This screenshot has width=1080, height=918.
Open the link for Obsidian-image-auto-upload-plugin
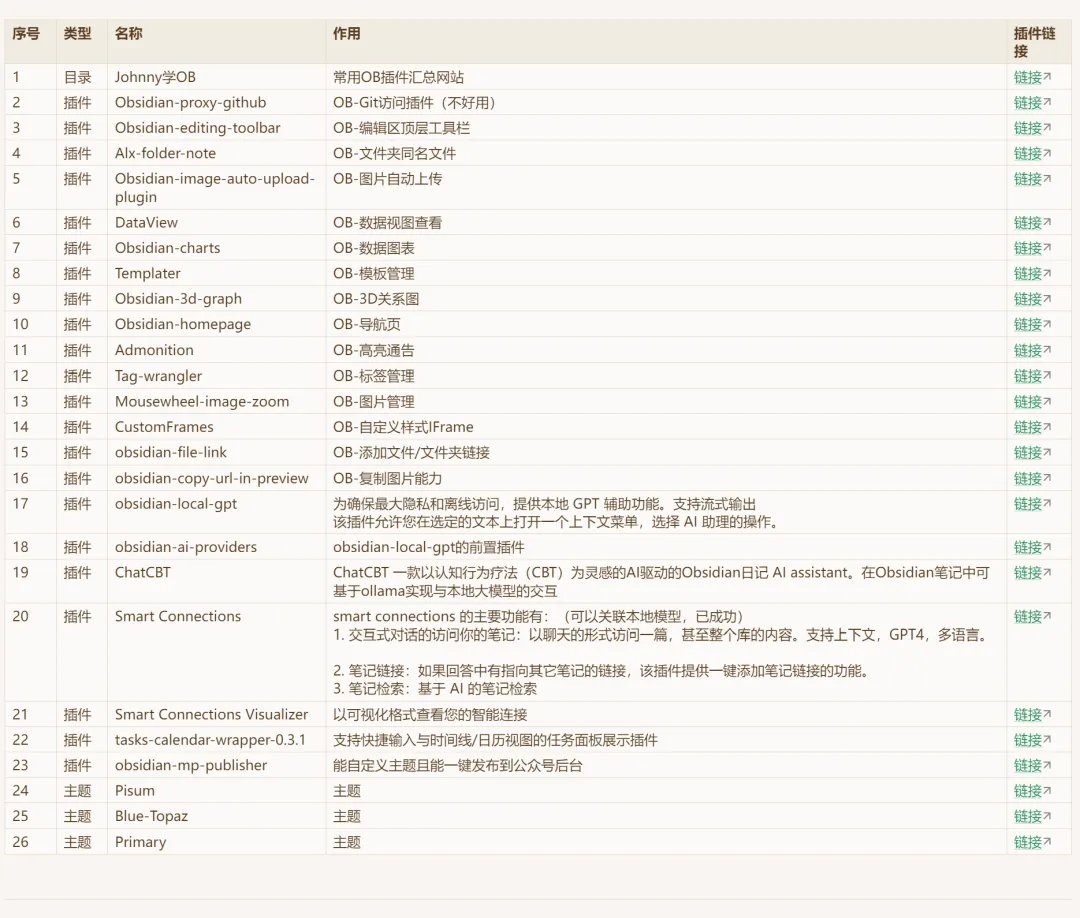(1032, 179)
